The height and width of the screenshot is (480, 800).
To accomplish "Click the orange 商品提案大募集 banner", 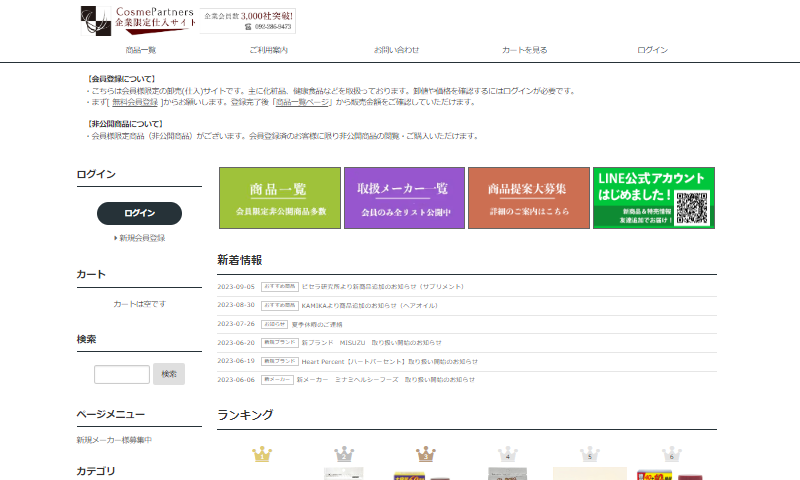I will point(529,198).
